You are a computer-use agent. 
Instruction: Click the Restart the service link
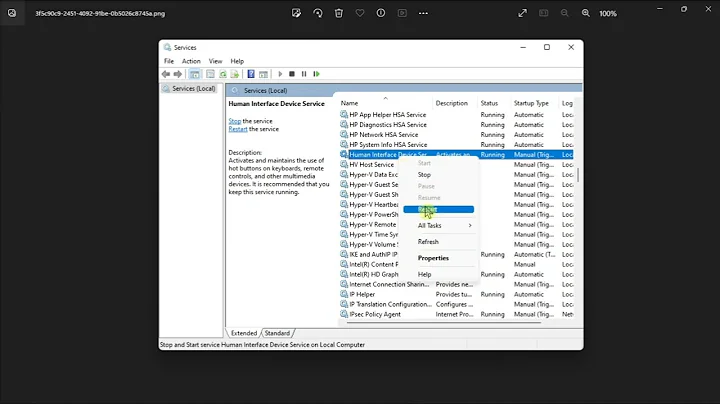[x=238, y=129]
